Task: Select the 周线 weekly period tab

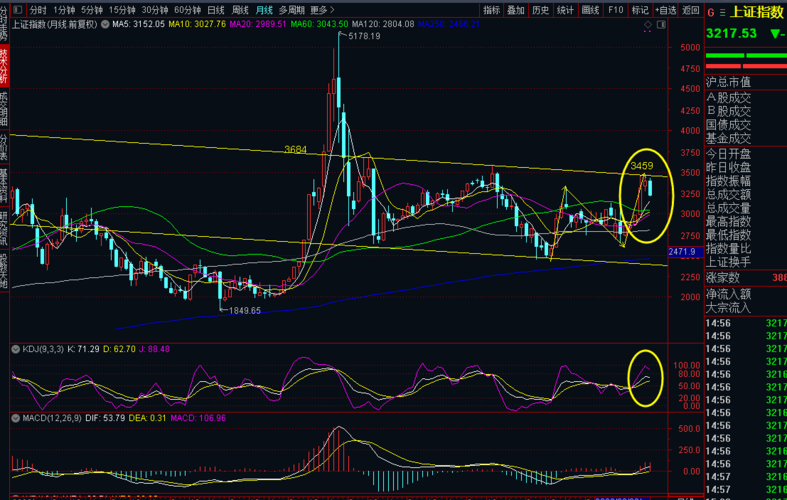Action: pos(240,9)
